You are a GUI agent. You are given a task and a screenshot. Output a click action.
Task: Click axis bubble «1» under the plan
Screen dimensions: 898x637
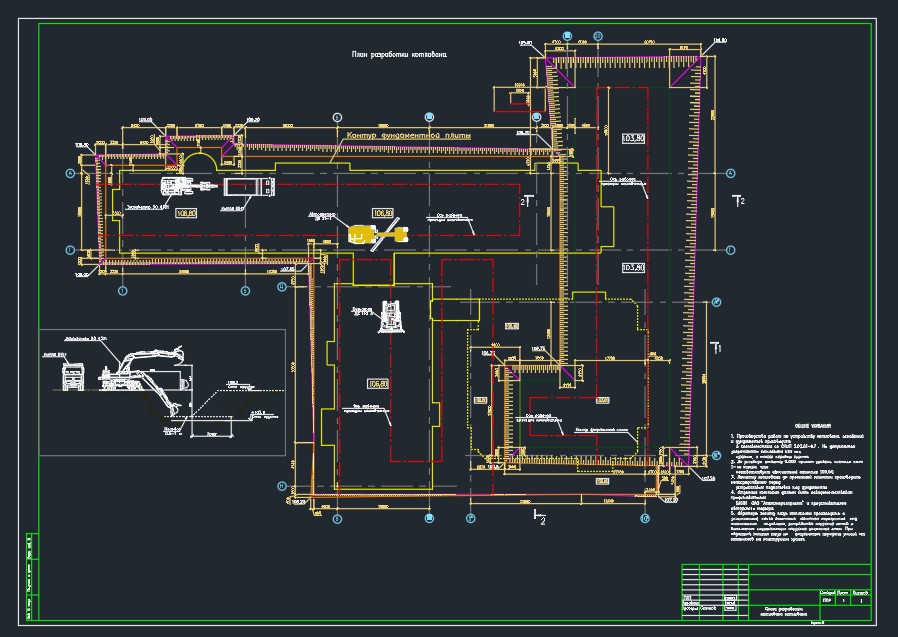(122, 291)
